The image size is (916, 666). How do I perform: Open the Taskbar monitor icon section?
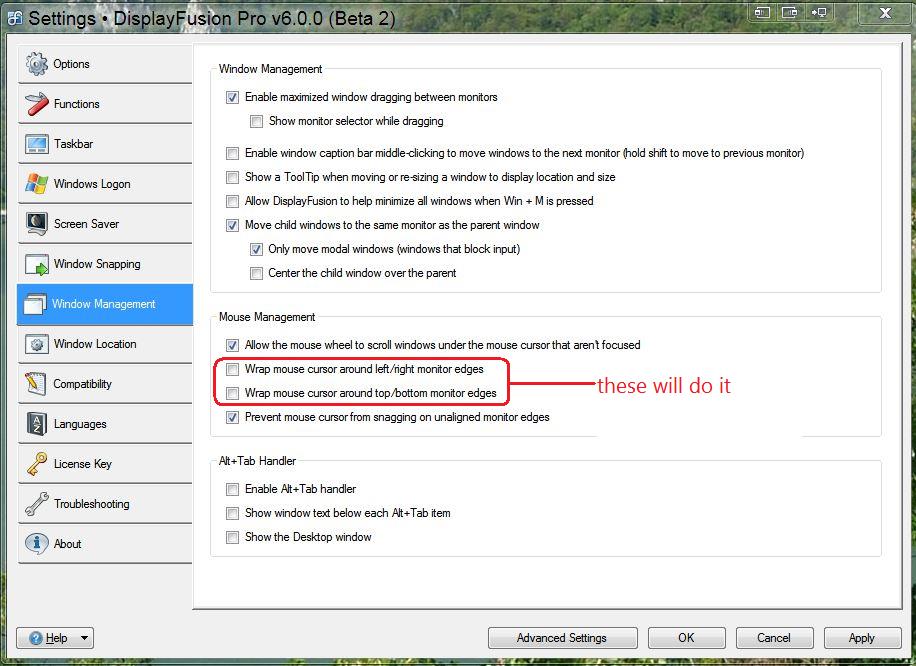pyautogui.click(x=37, y=144)
